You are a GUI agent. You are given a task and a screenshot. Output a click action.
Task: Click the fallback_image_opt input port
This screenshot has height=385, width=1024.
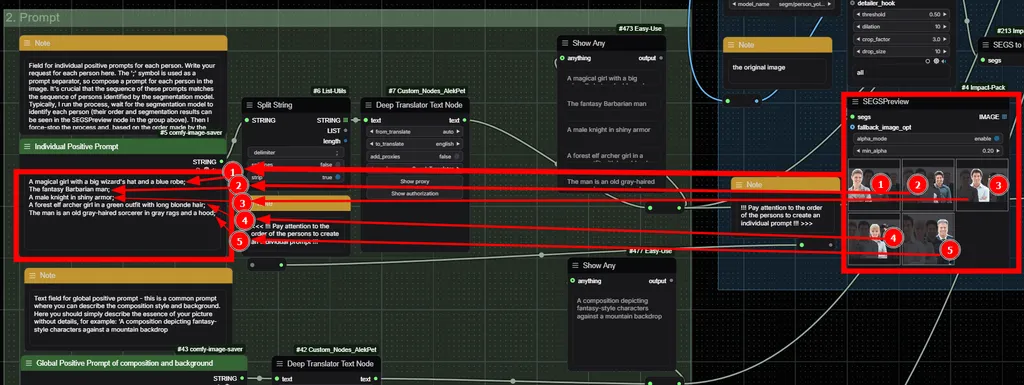click(x=852, y=127)
